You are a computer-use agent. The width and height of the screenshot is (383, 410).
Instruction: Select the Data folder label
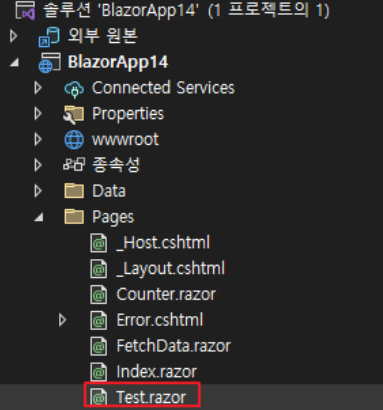[109, 191]
